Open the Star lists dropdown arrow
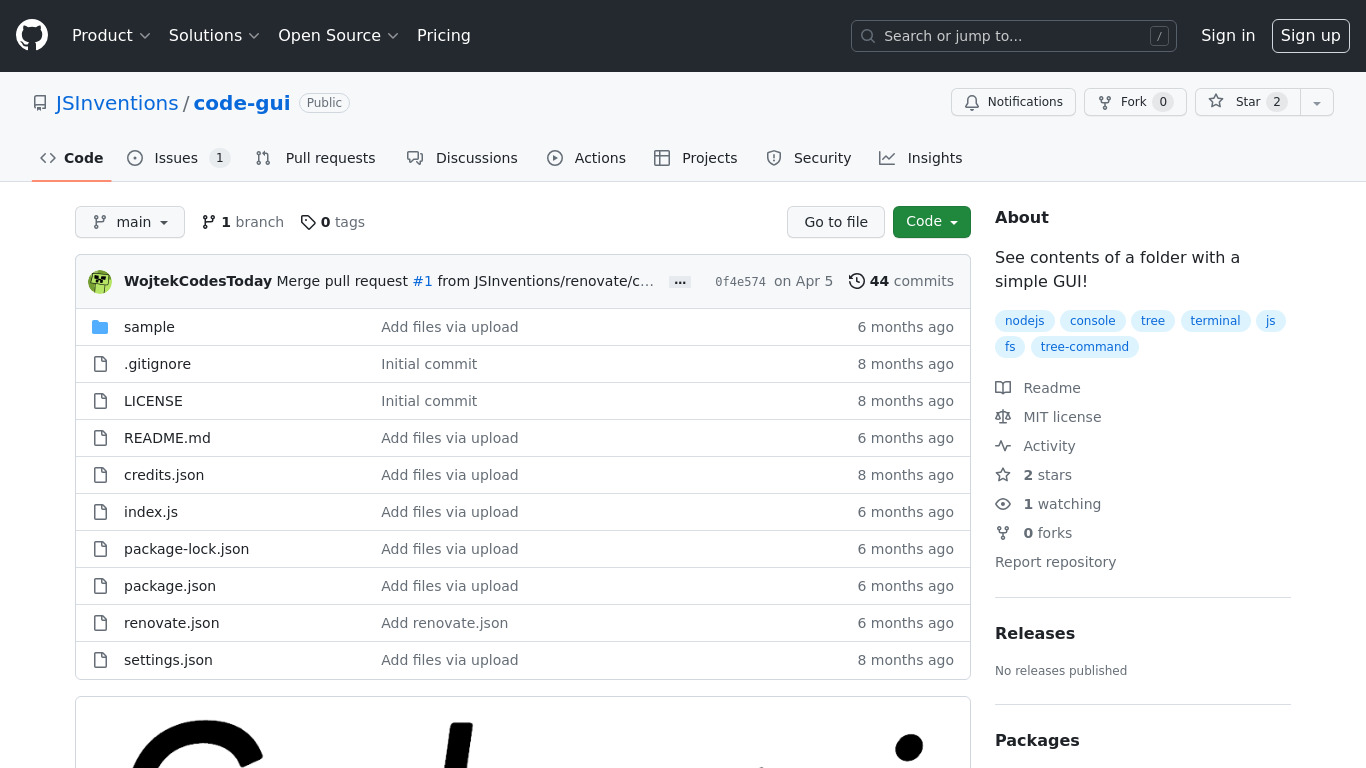 coord(1317,102)
